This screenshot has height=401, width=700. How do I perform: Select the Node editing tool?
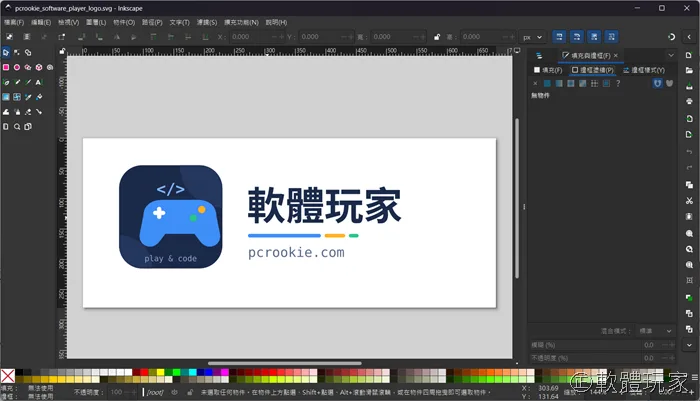tap(17, 53)
